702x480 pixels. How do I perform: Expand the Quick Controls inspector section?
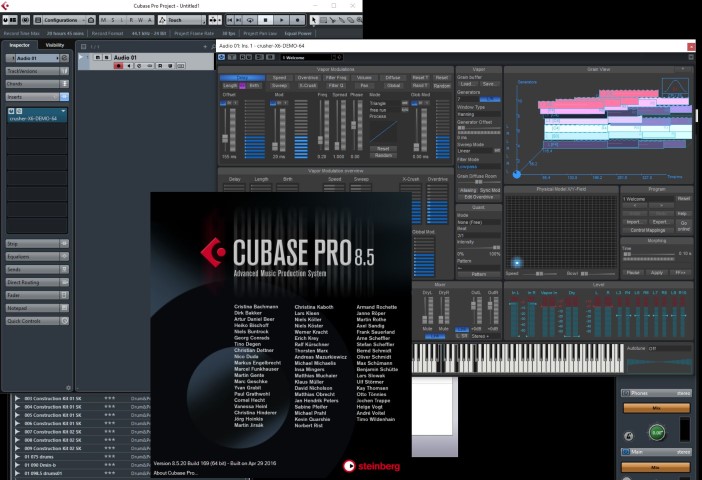click(37, 321)
